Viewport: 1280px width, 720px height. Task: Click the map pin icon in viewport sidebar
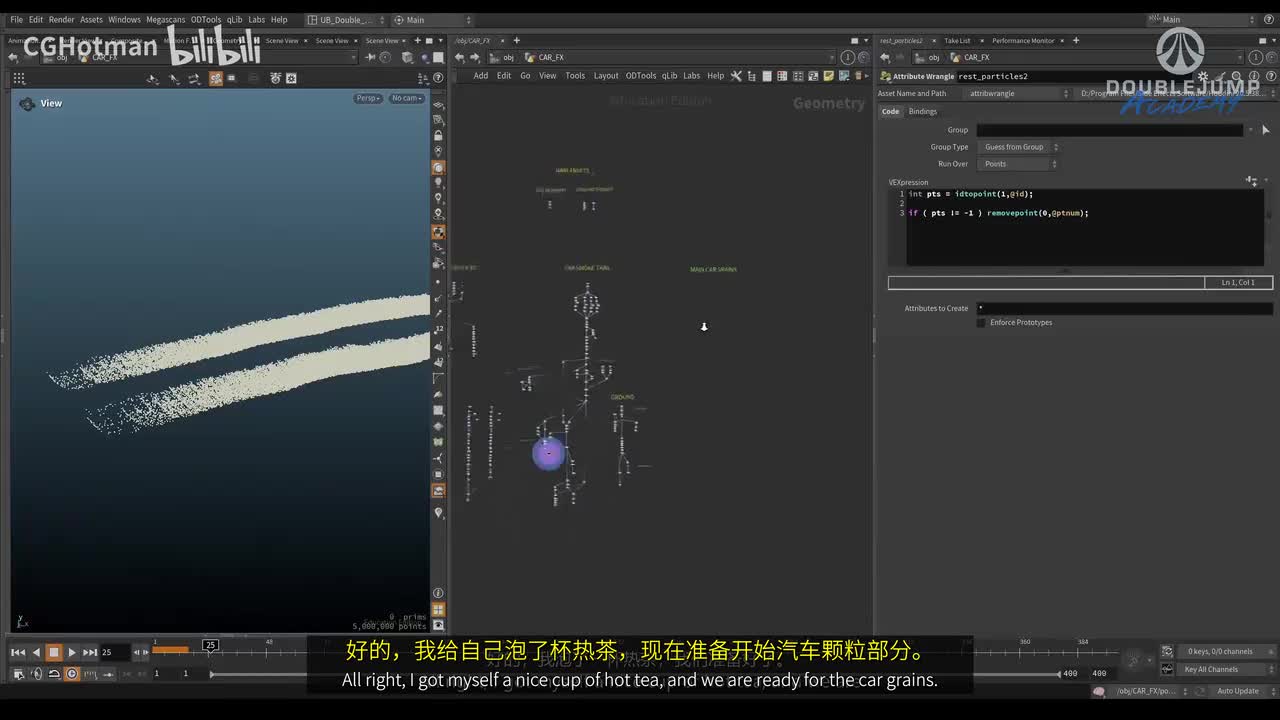coord(438,513)
